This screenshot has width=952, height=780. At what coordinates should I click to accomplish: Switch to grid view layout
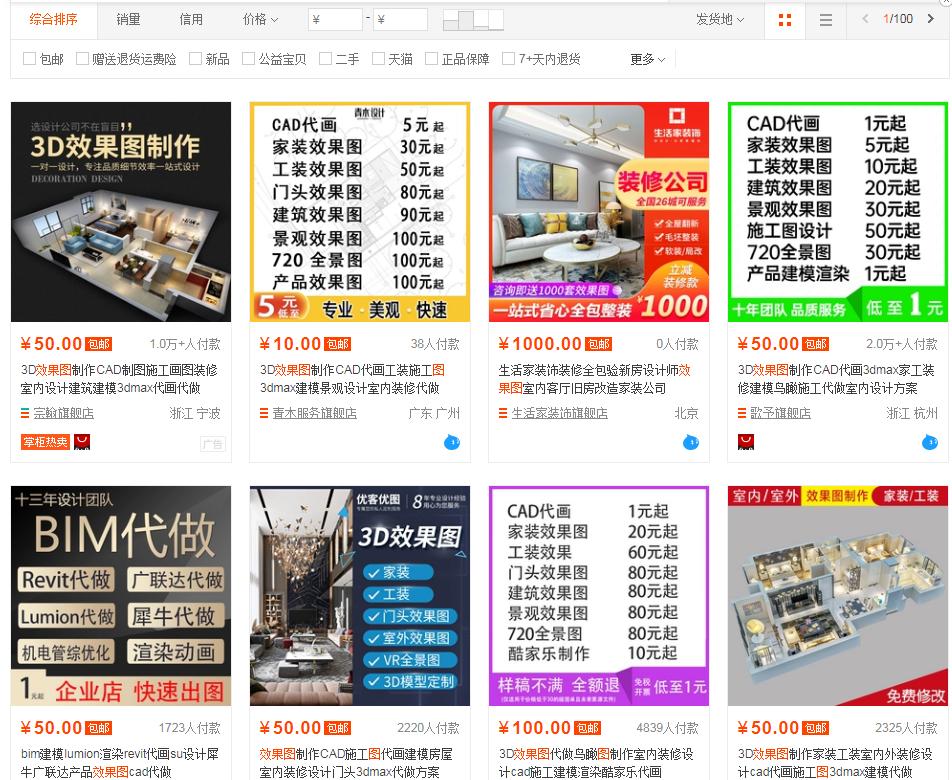(786, 20)
